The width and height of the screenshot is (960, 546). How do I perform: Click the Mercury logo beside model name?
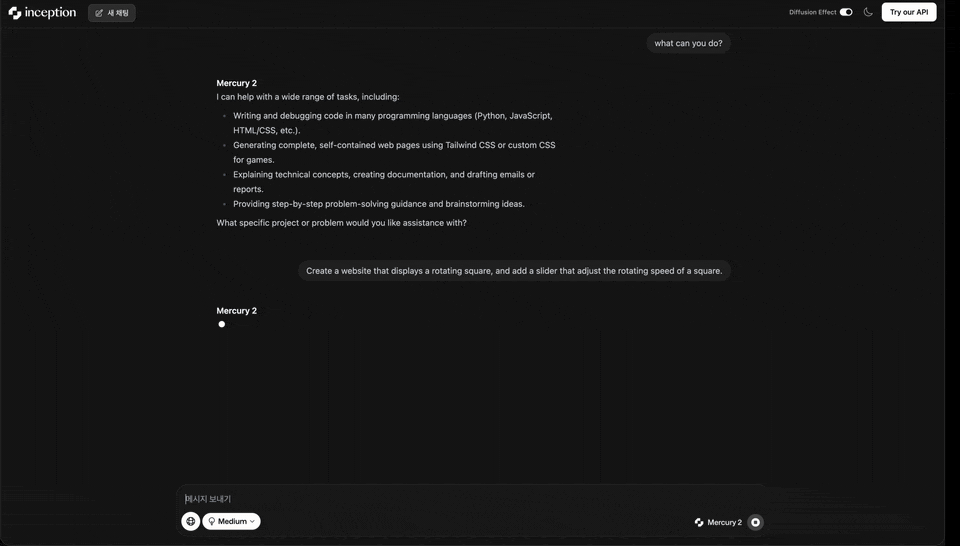click(x=699, y=522)
